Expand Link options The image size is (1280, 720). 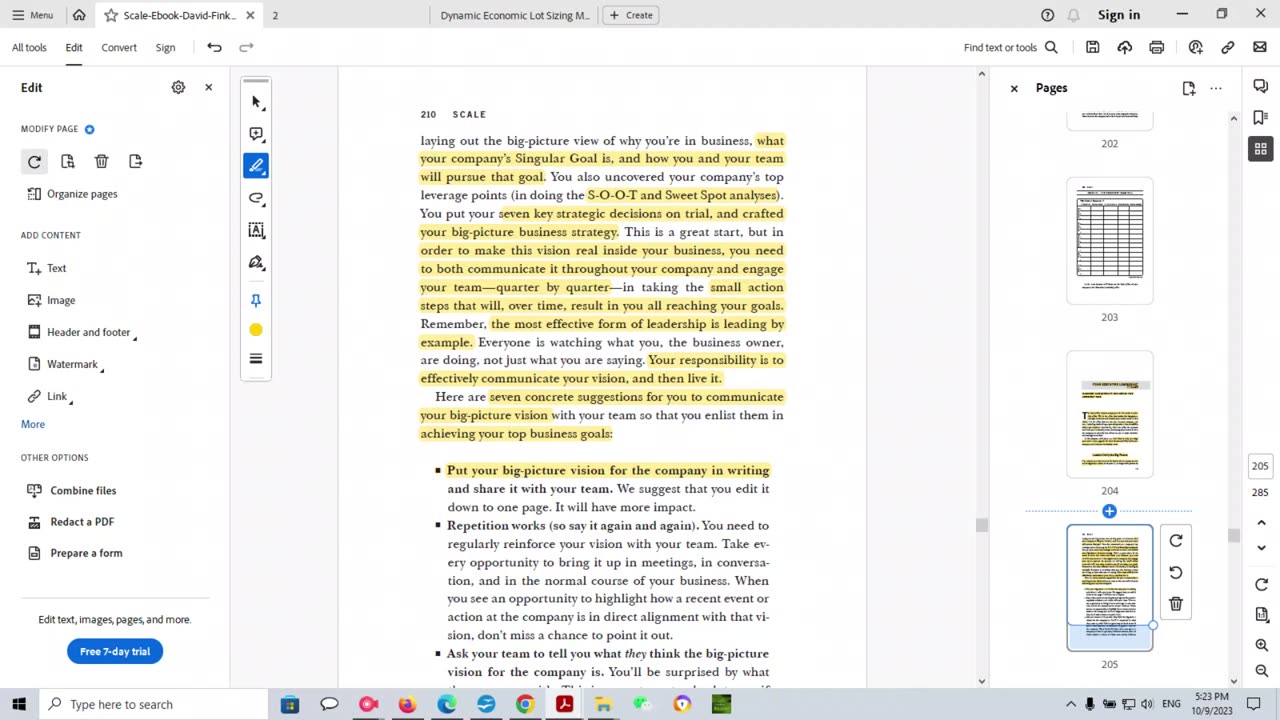click(x=49, y=396)
